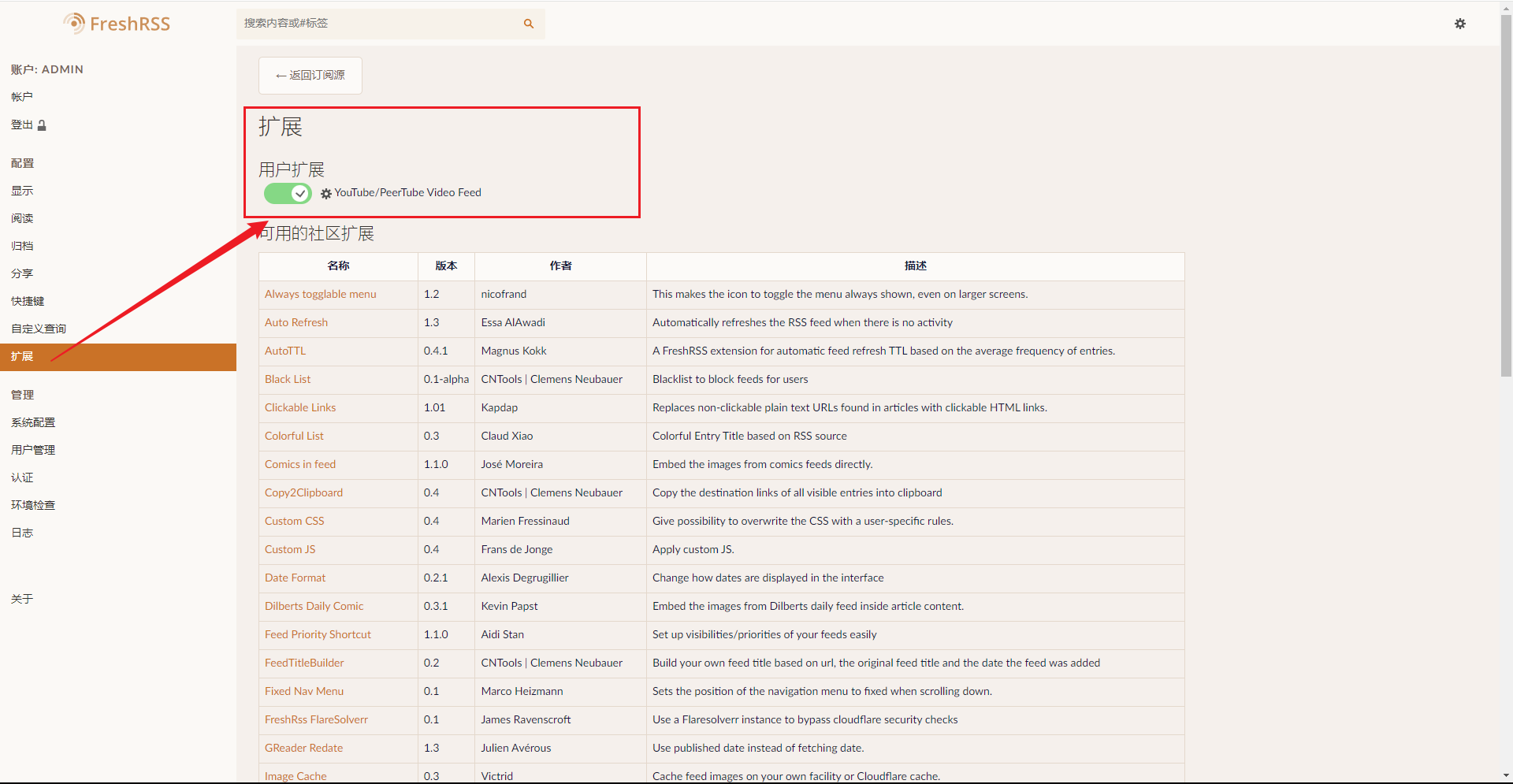This screenshot has height=784, width=1513.
Task: Select 扩展 in the sidebar
Action: pyautogui.click(x=22, y=356)
